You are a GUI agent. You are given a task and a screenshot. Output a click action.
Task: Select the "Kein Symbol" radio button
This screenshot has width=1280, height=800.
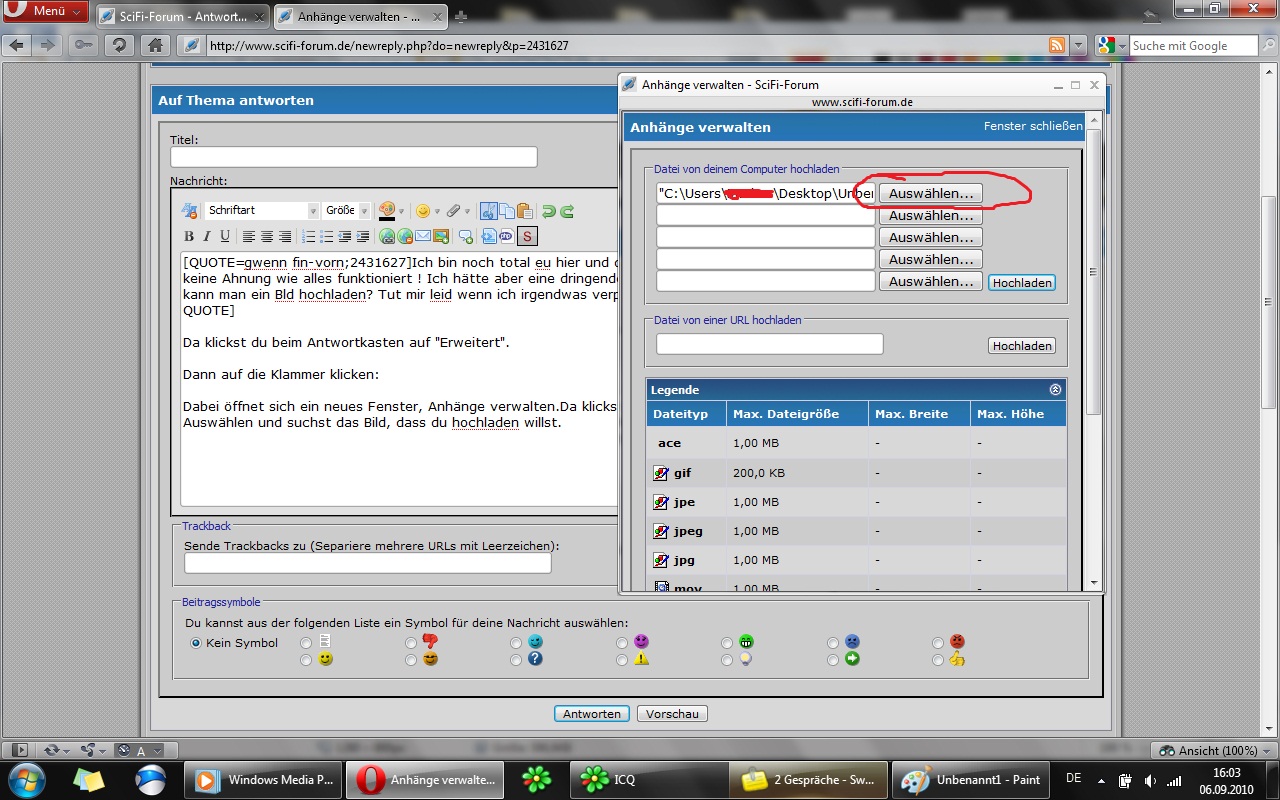coord(196,643)
